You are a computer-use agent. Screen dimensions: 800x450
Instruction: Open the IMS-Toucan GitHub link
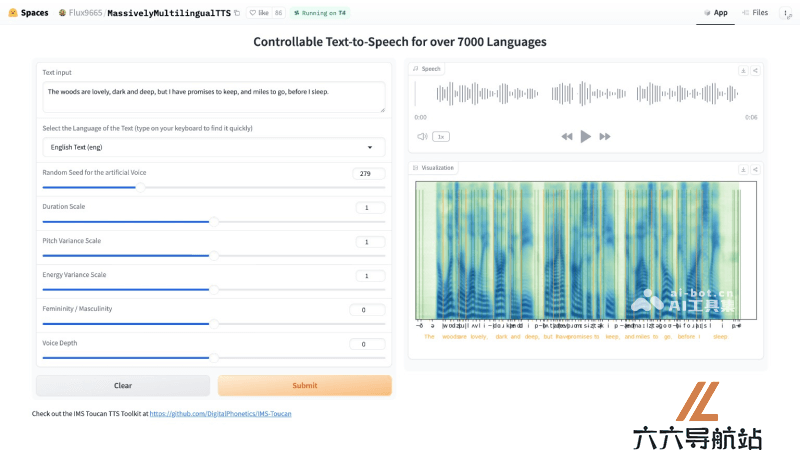[220, 414]
